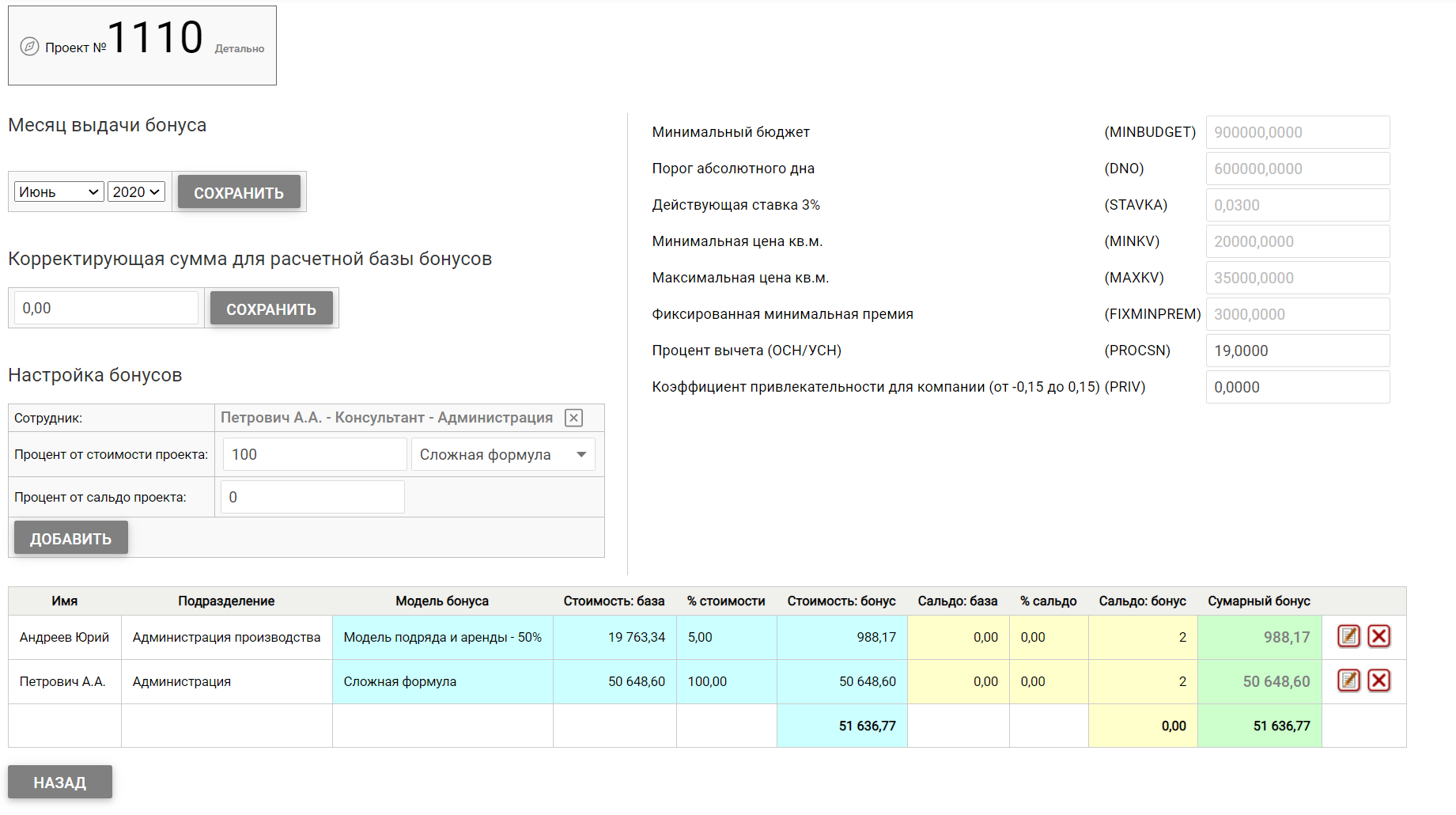The image size is (1456, 815).
Task: Click the Сумарный бонус column header
Action: pos(1258,601)
